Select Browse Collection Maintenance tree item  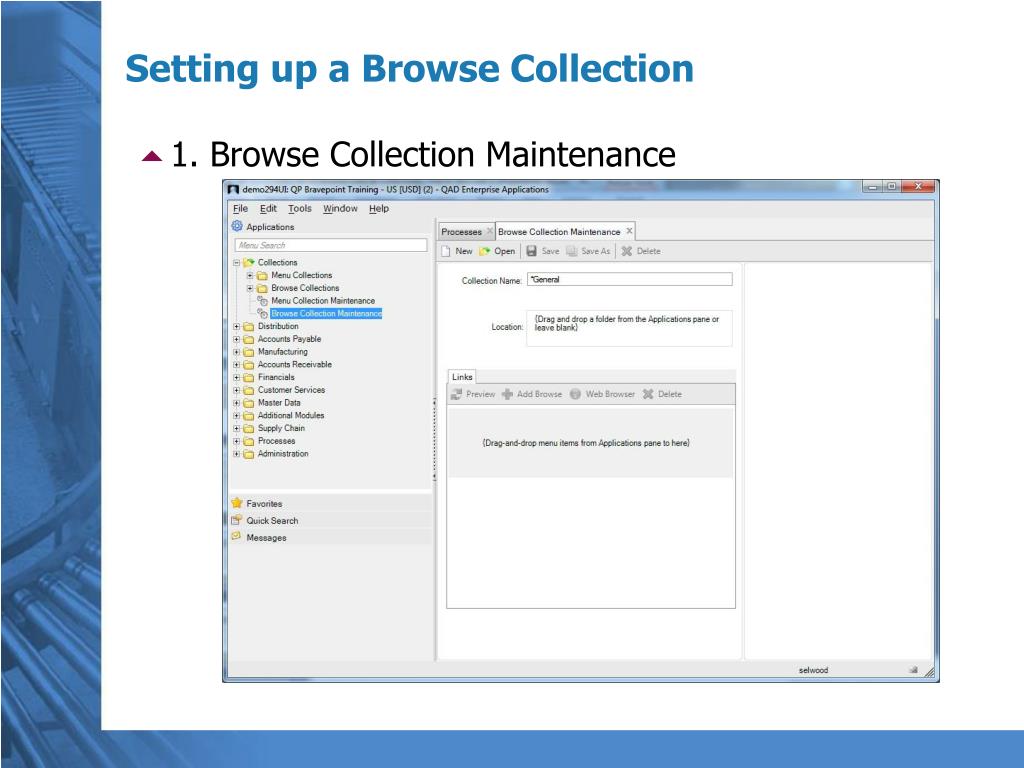[326, 313]
